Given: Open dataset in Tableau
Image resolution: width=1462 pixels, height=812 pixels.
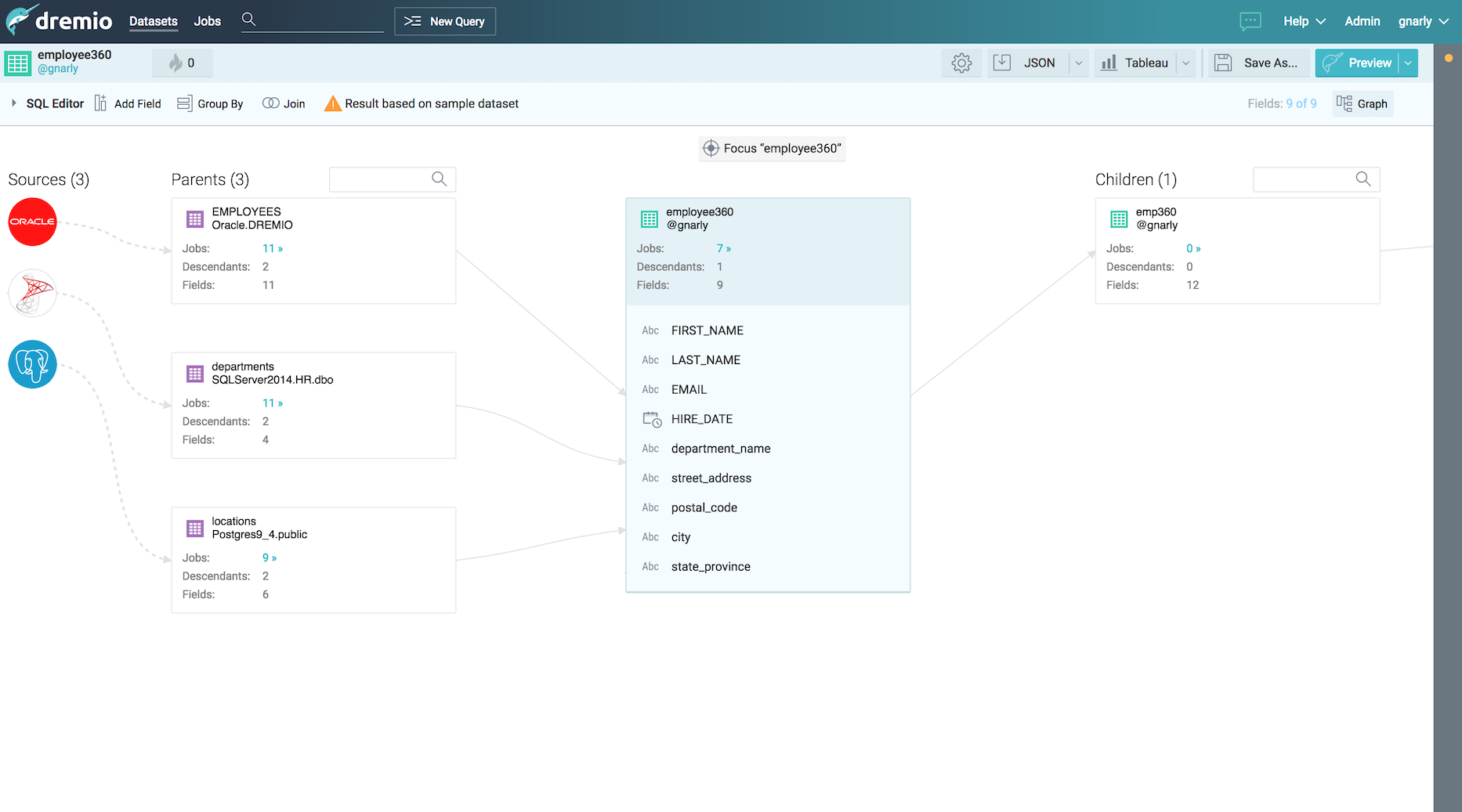Looking at the screenshot, I should [x=1135, y=63].
